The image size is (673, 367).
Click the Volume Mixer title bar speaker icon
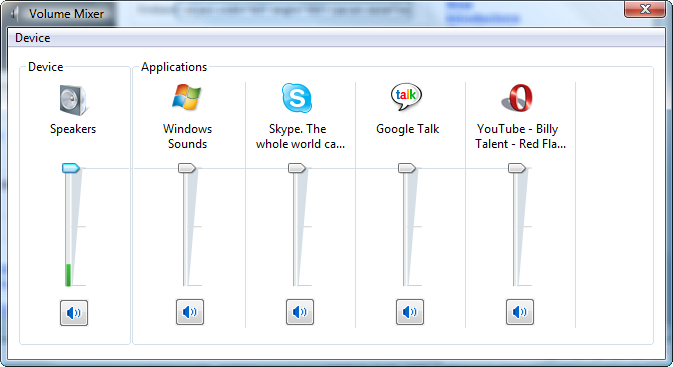(15, 14)
